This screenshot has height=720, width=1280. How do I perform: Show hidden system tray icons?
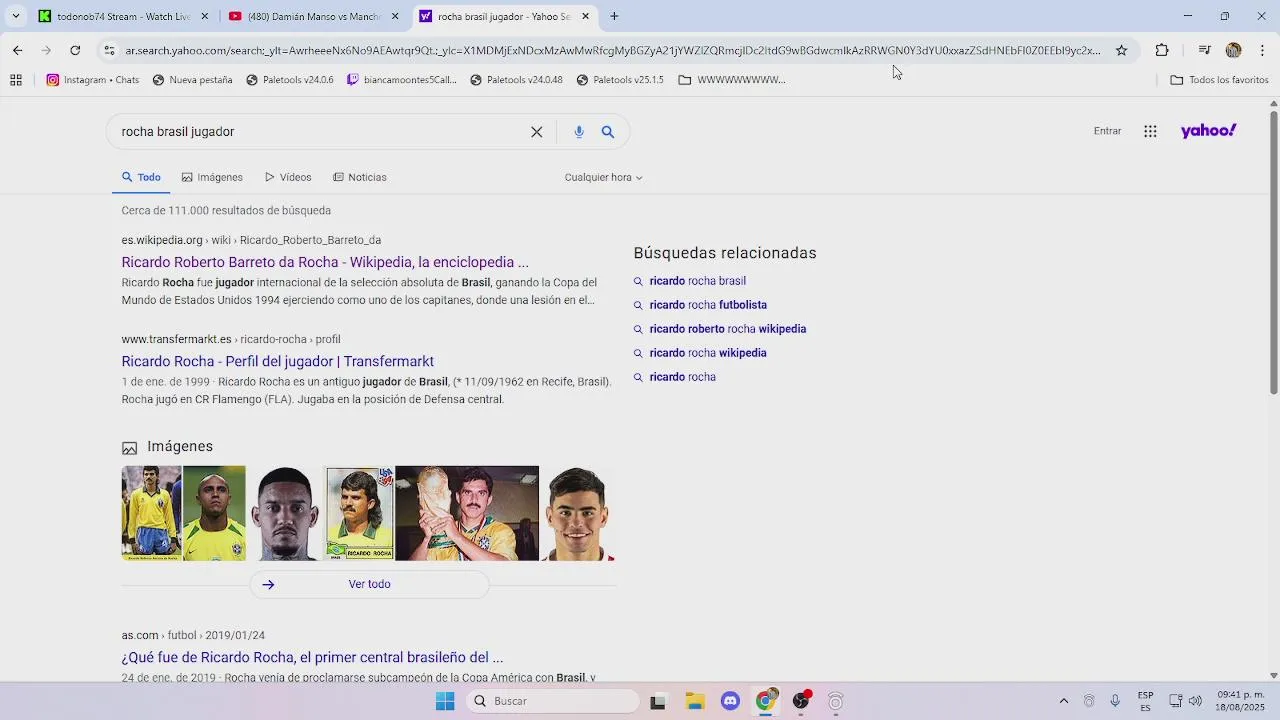coord(1063,701)
